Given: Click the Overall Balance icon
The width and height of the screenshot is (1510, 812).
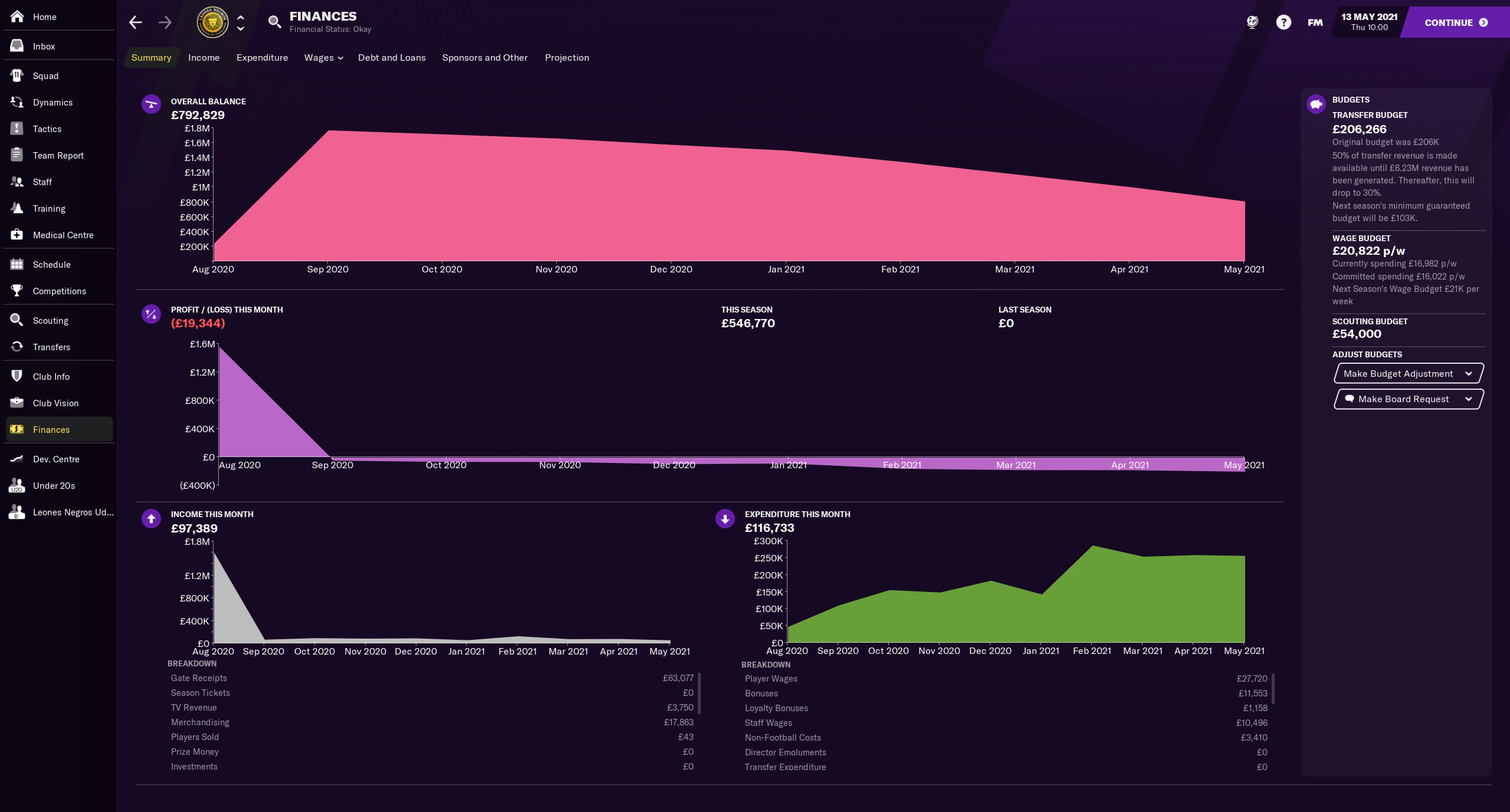Looking at the screenshot, I should point(151,104).
